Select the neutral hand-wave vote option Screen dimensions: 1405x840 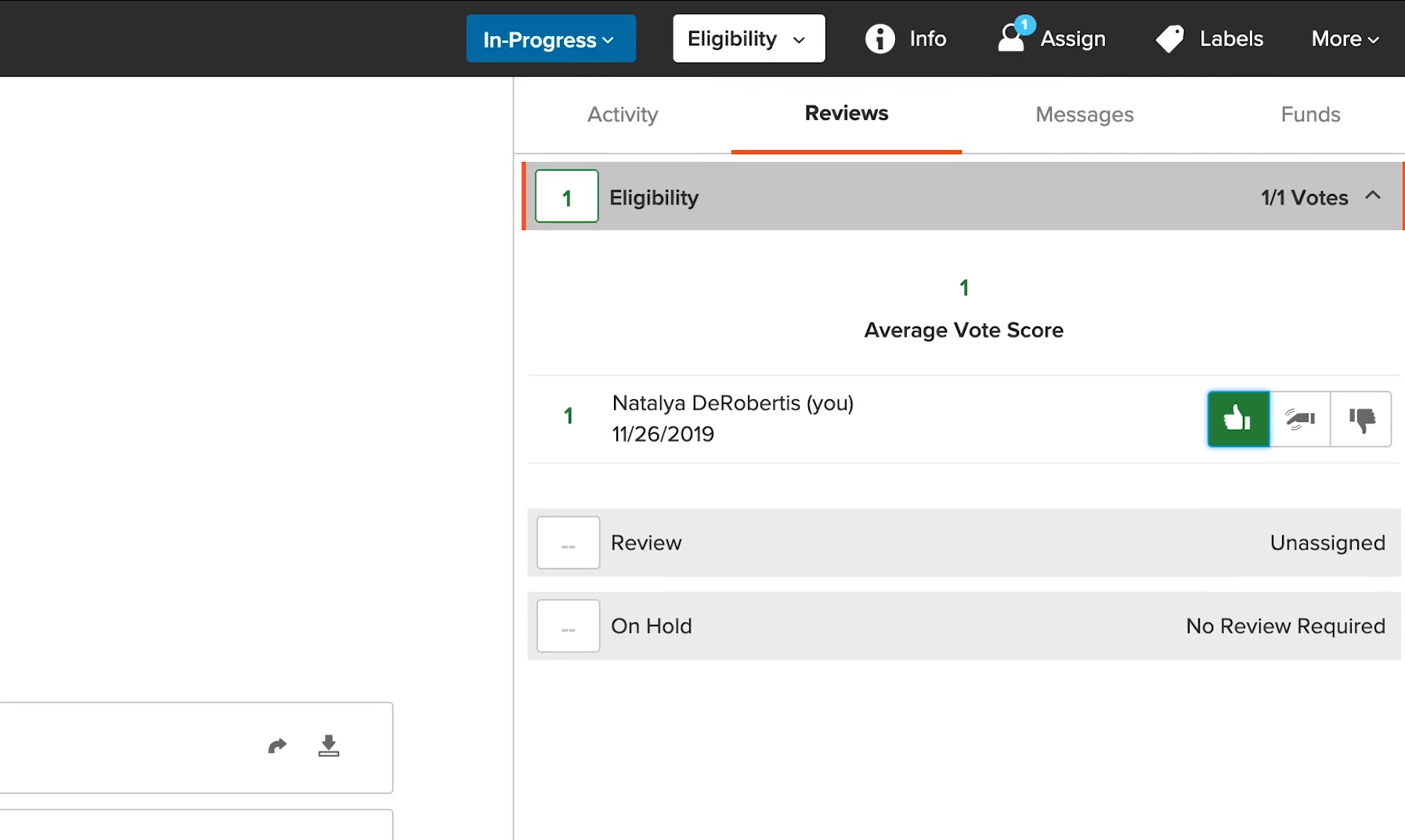point(1300,419)
